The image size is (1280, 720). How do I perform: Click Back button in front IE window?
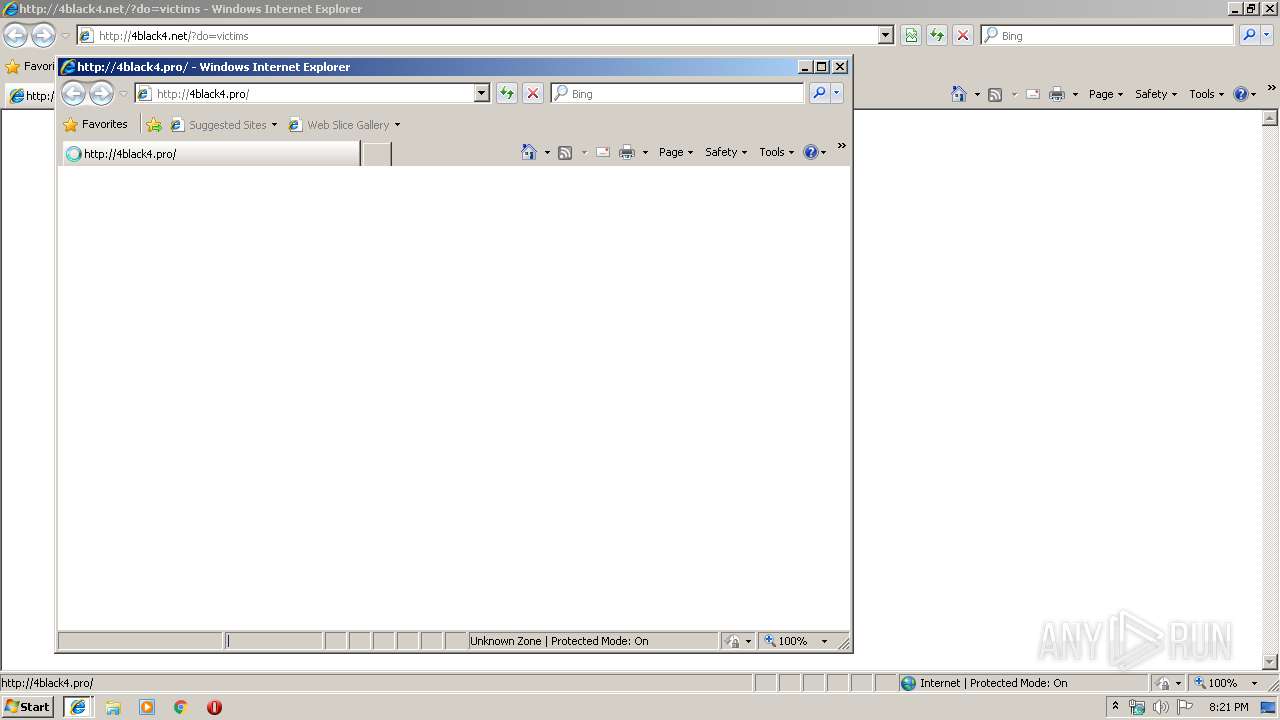pyautogui.click(x=73, y=93)
